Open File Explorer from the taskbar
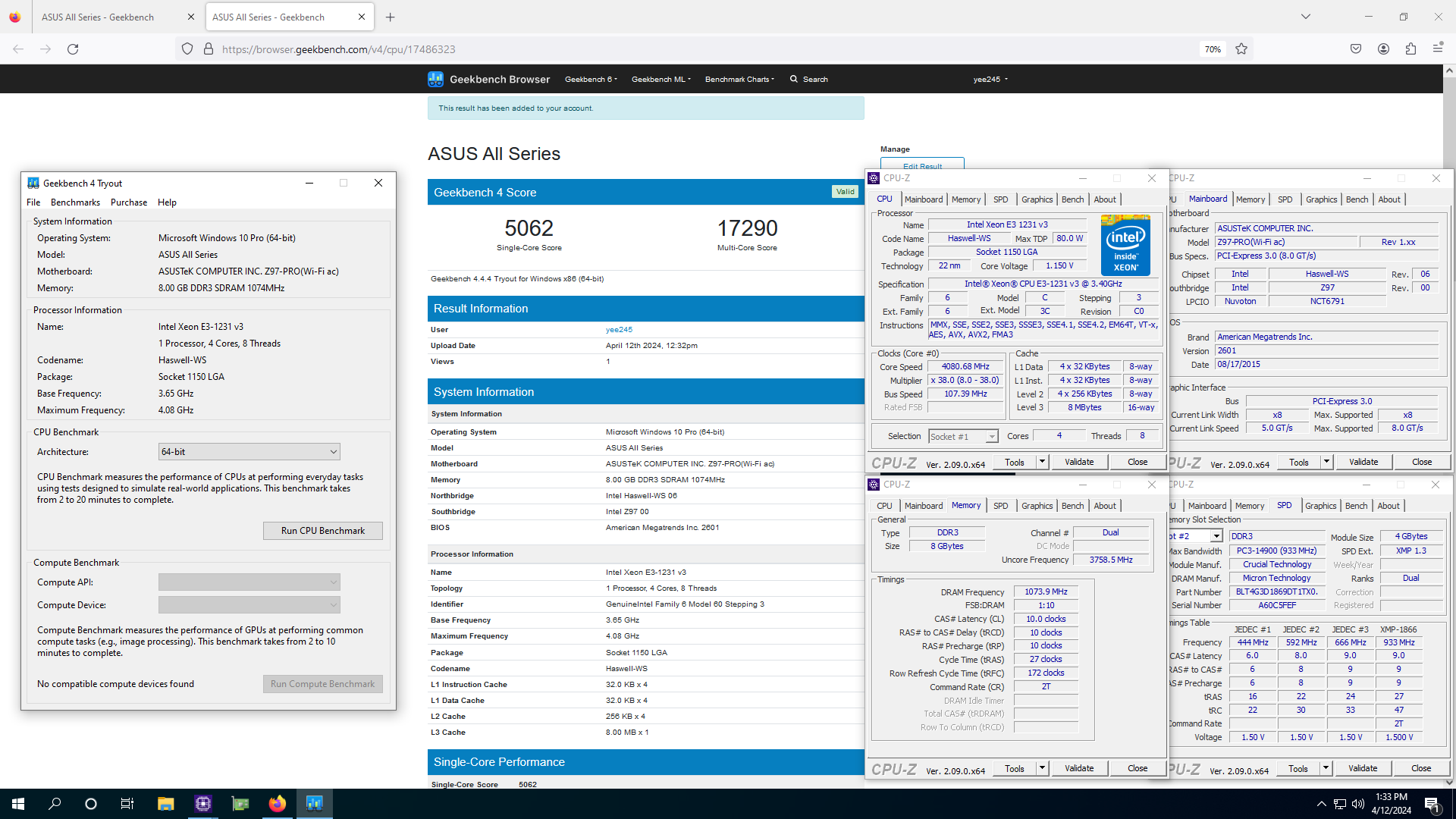The image size is (1456, 819). [x=165, y=804]
